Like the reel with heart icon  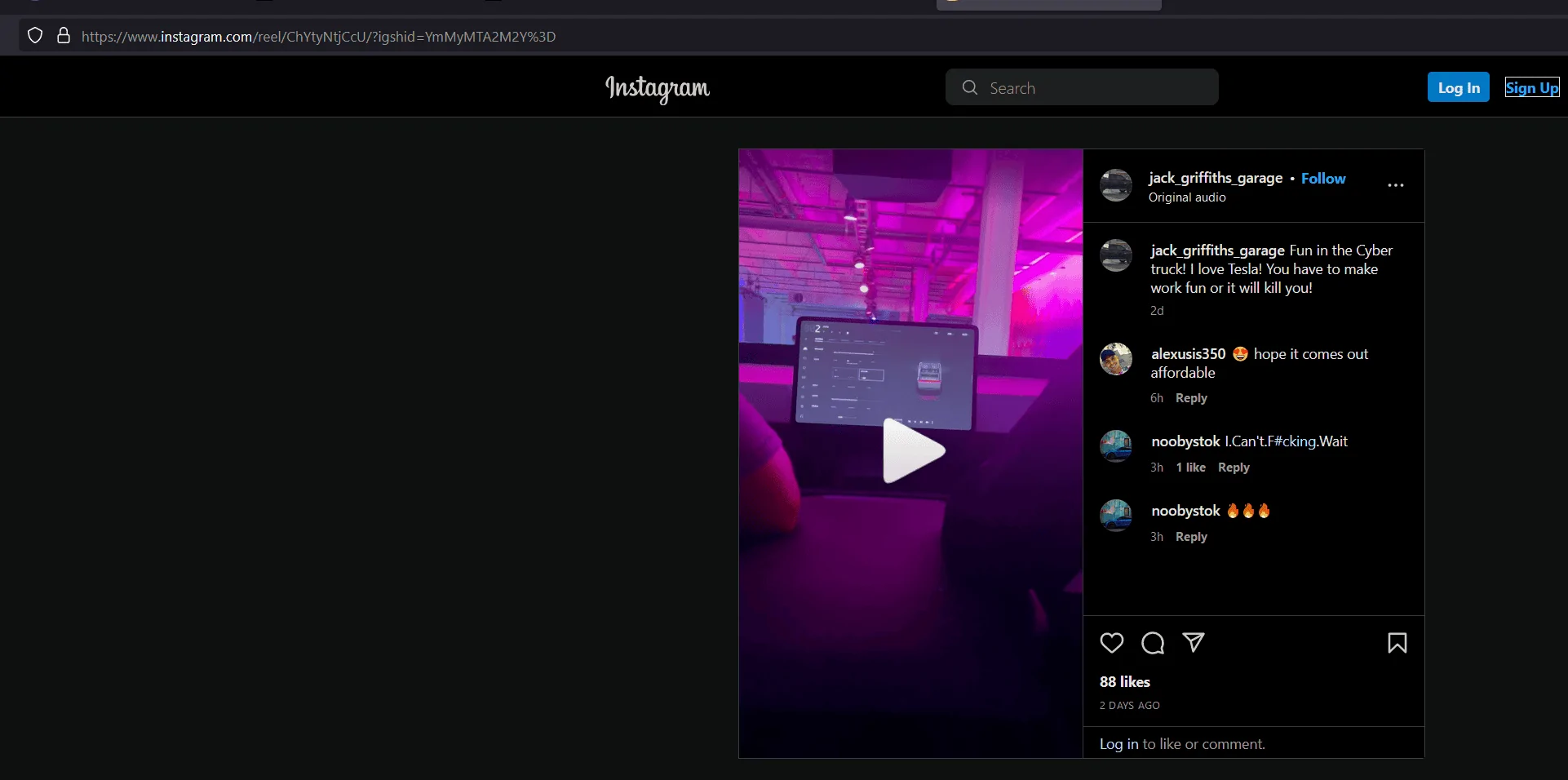tap(1111, 643)
